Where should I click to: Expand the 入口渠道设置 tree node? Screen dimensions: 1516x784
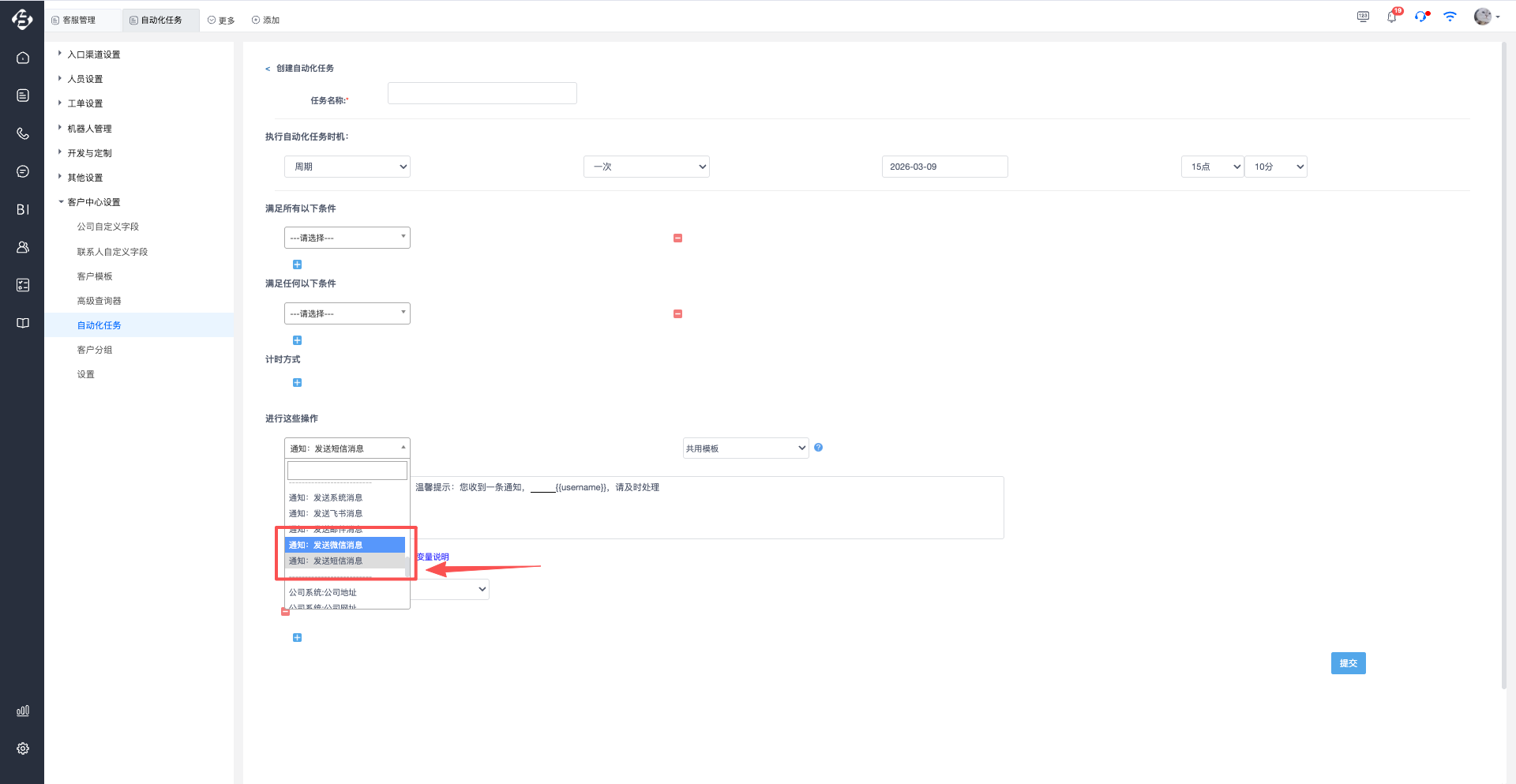(60, 54)
